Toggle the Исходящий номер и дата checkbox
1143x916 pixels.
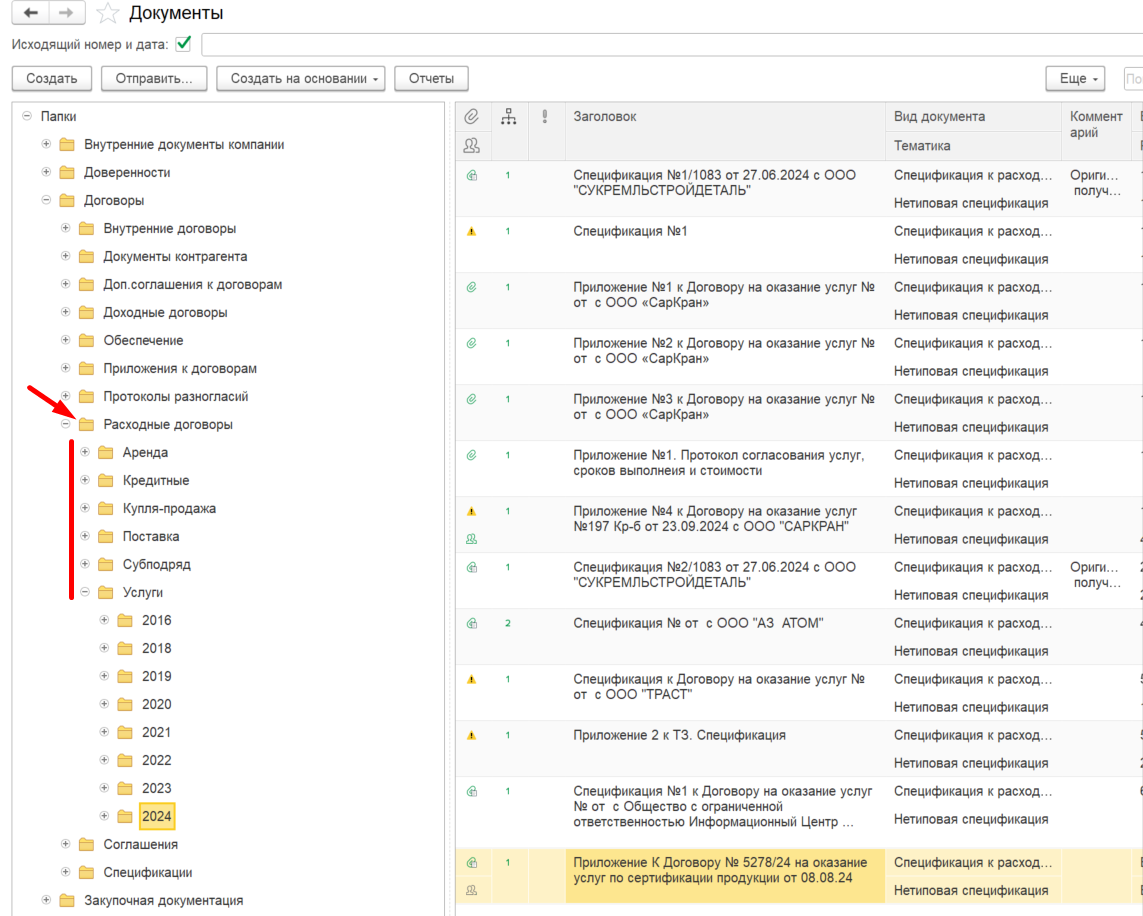click(184, 44)
